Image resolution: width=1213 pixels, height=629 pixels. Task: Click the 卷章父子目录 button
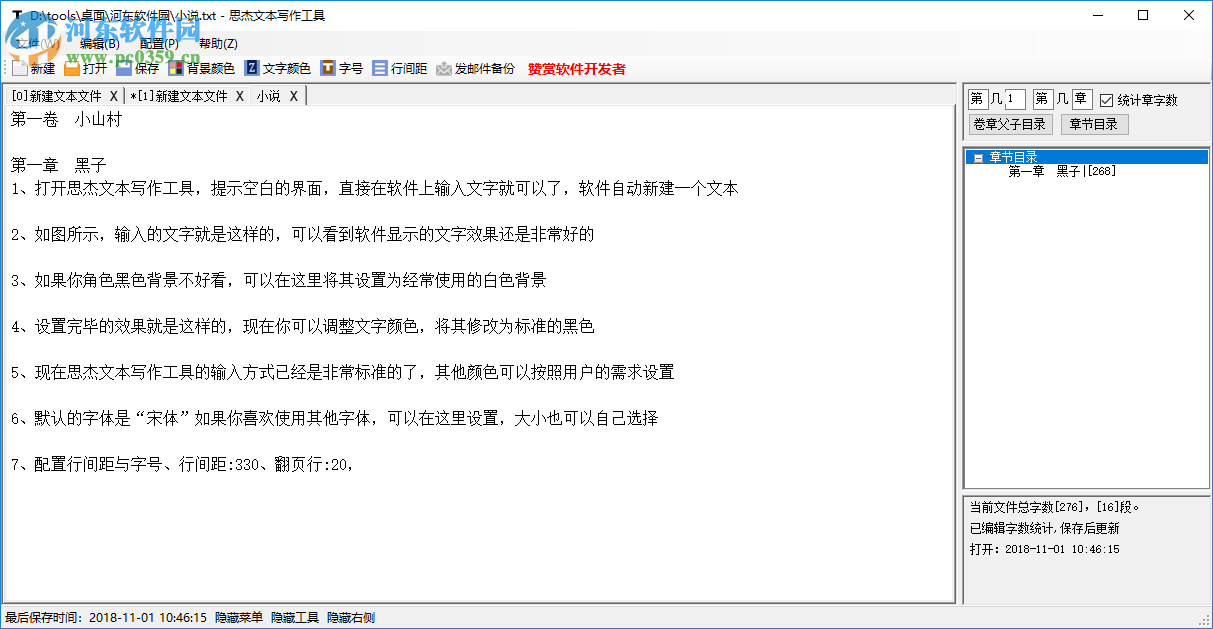click(1010, 124)
